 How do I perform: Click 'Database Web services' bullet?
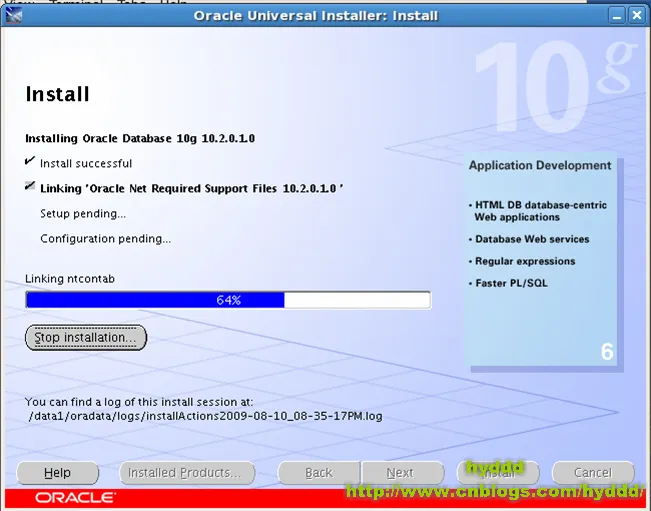(529, 239)
